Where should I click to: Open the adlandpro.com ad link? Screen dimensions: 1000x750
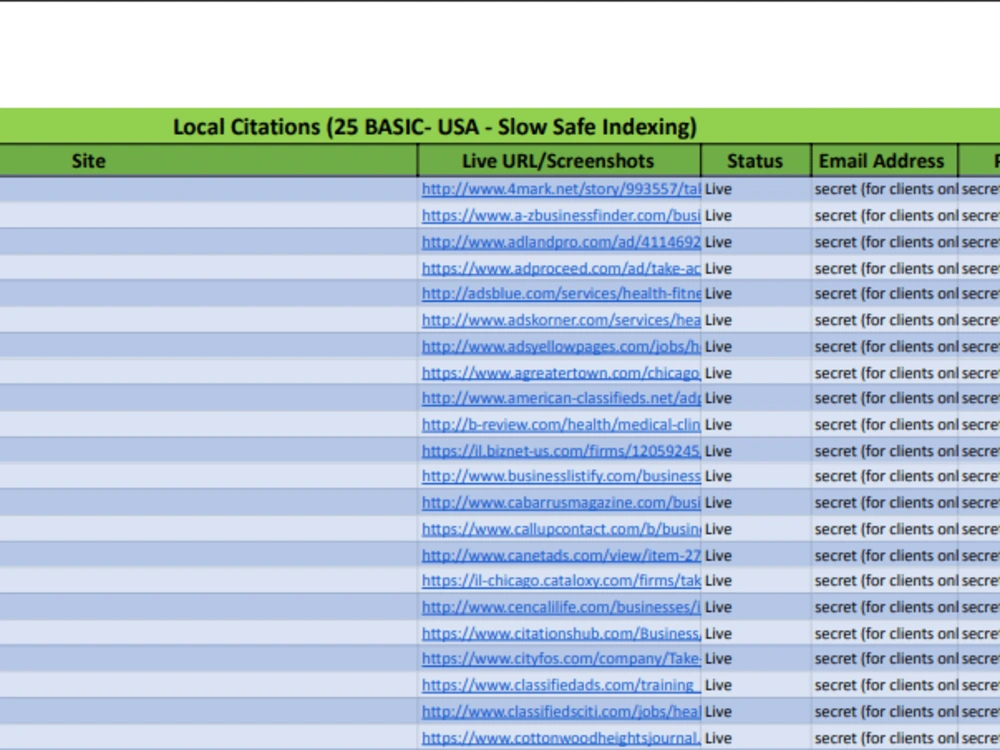[561, 242]
